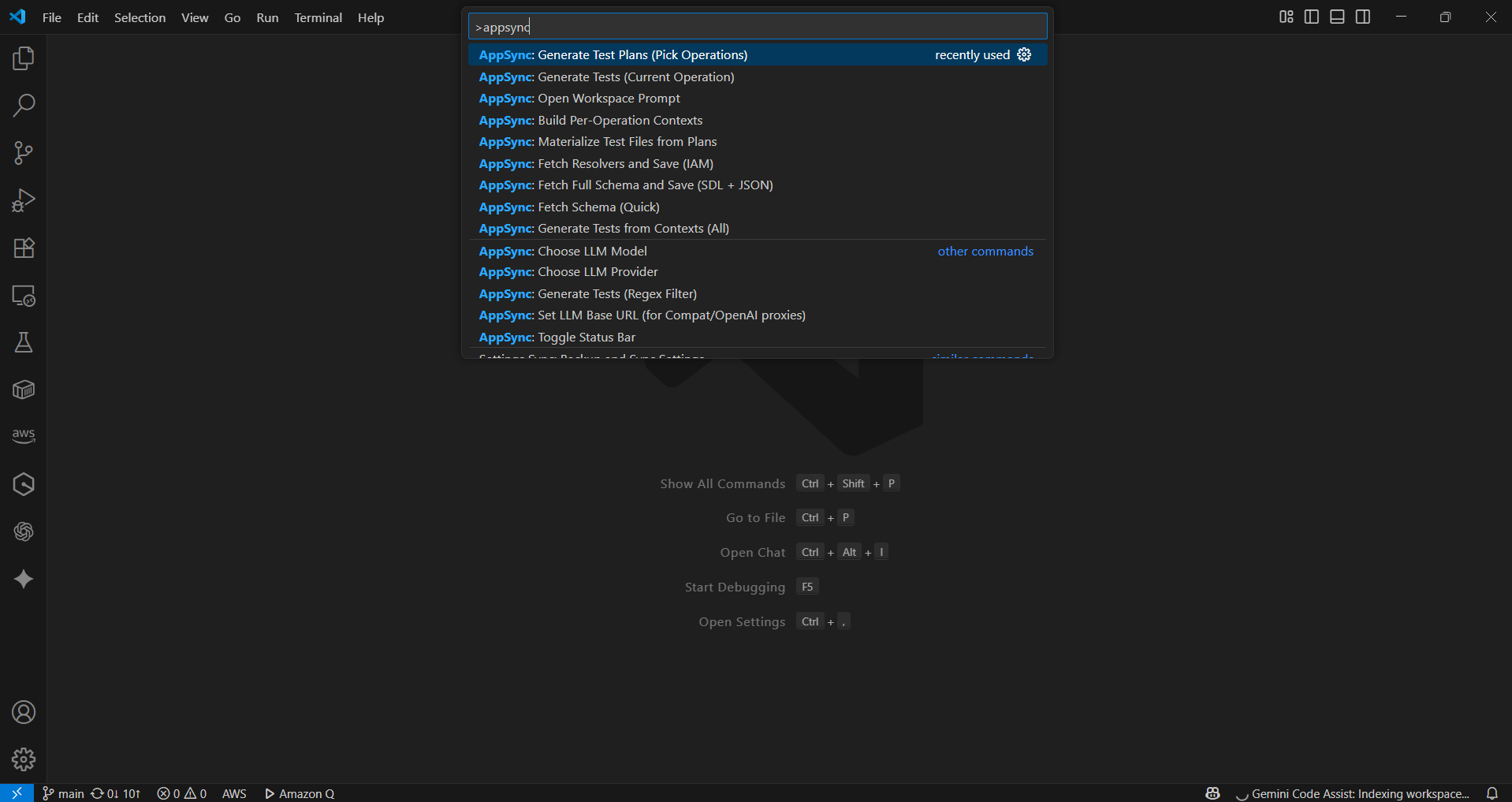Run AppSync: Generate Tests (Regex Filter)
The width and height of the screenshot is (1512, 802).
(758, 293)
